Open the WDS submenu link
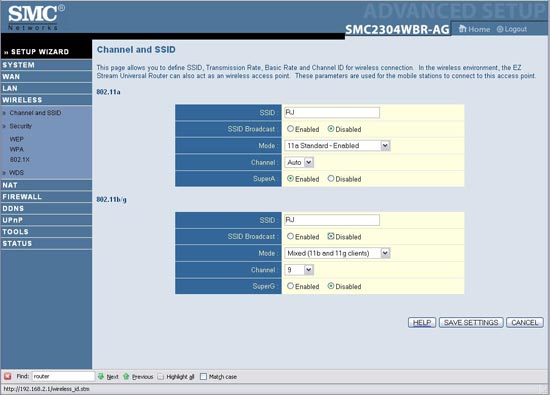The width and height of the screenshot is (550, 395). point(16,173)
